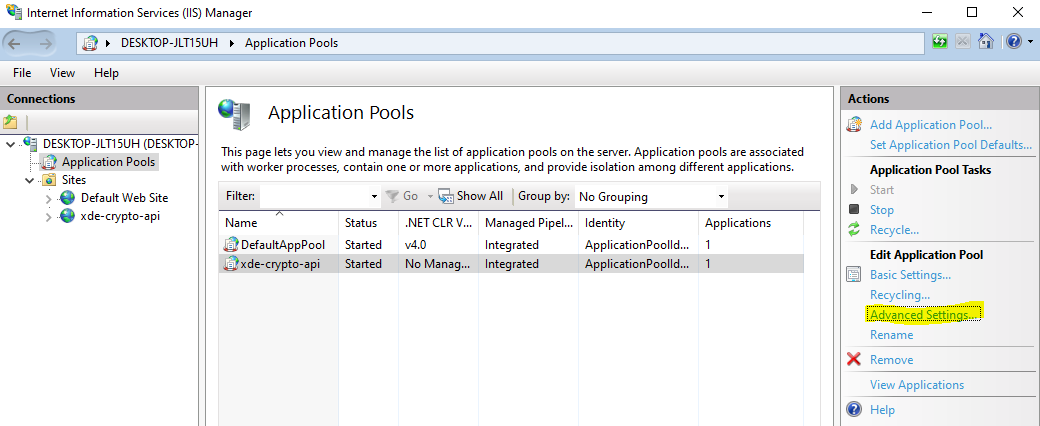
Task: Click DESKTOP-JLT15UH breadcrumb arrow in address bar
Action: pyautogui.click(x=232, y=43)
